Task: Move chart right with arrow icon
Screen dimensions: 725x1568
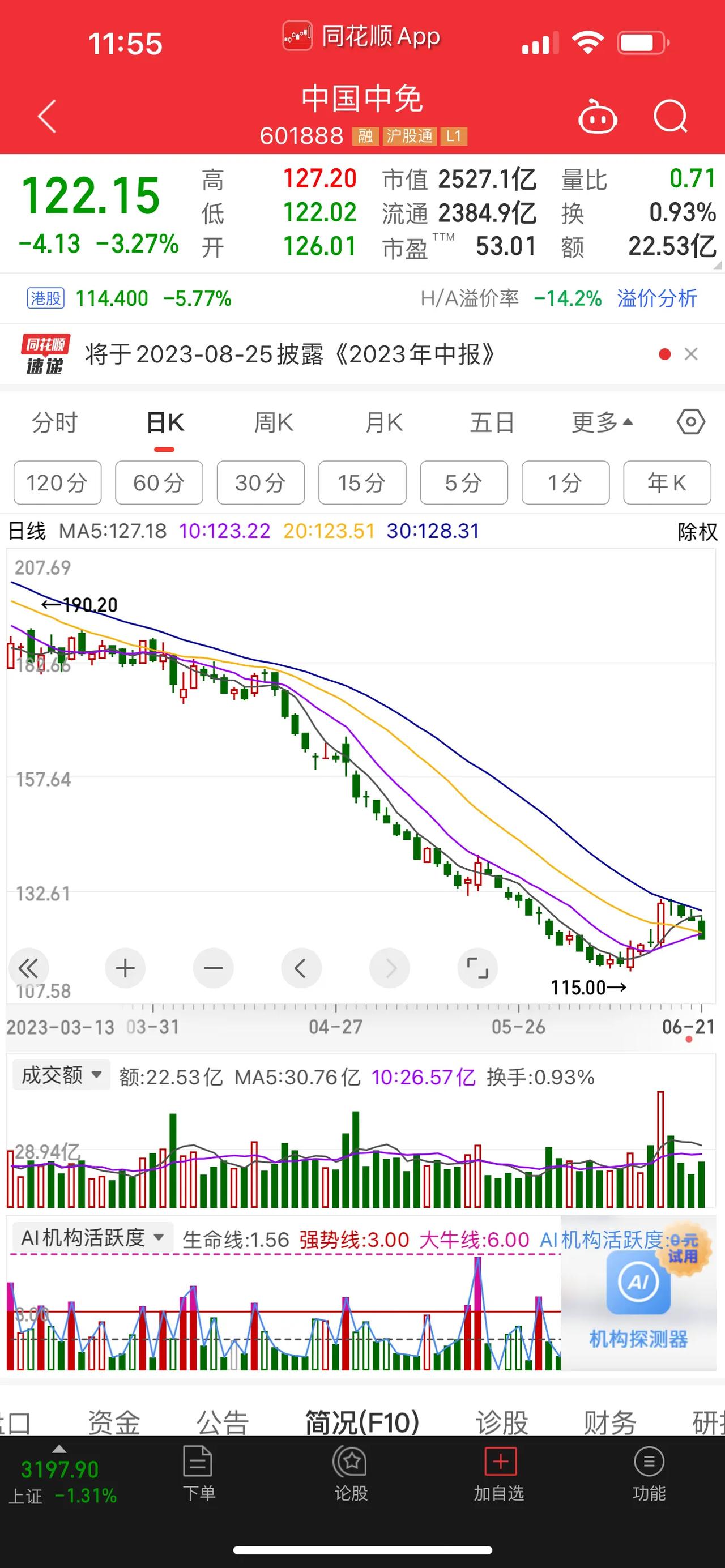Action: pyautogui.click(x=390, y=968)
